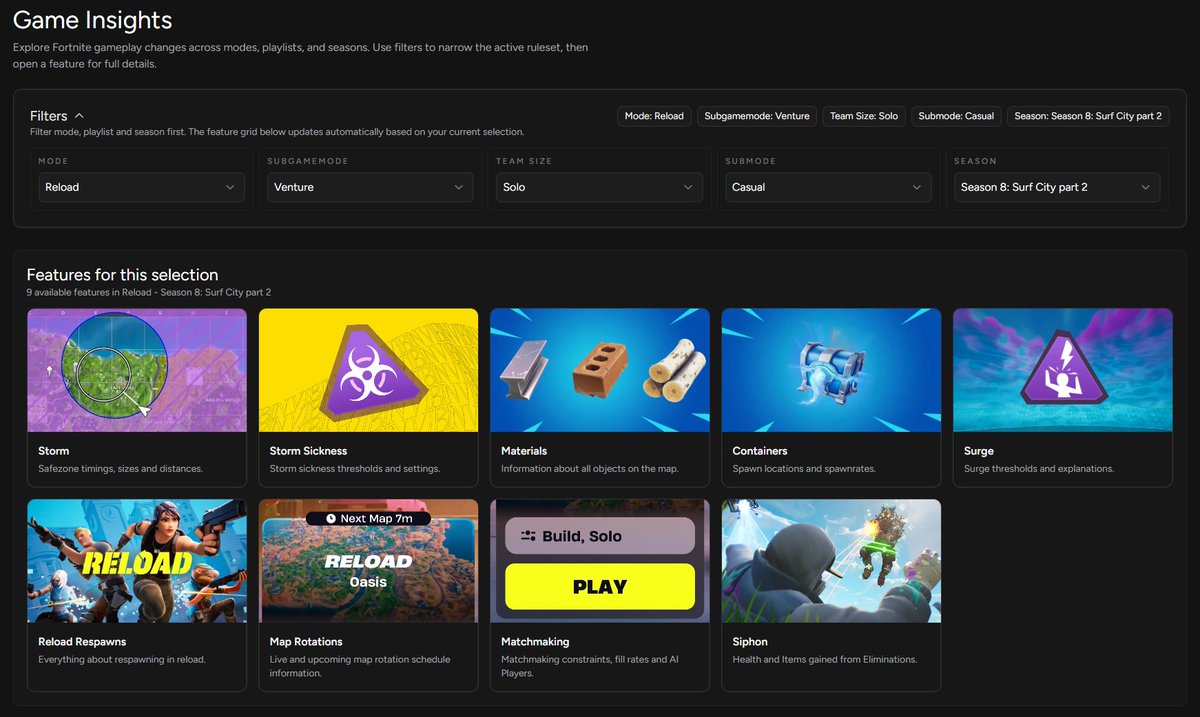This screenshot has height=717, width=1200.
Task: Click the 'Subgamemode: Venture' filter chip
Action: 757,116
